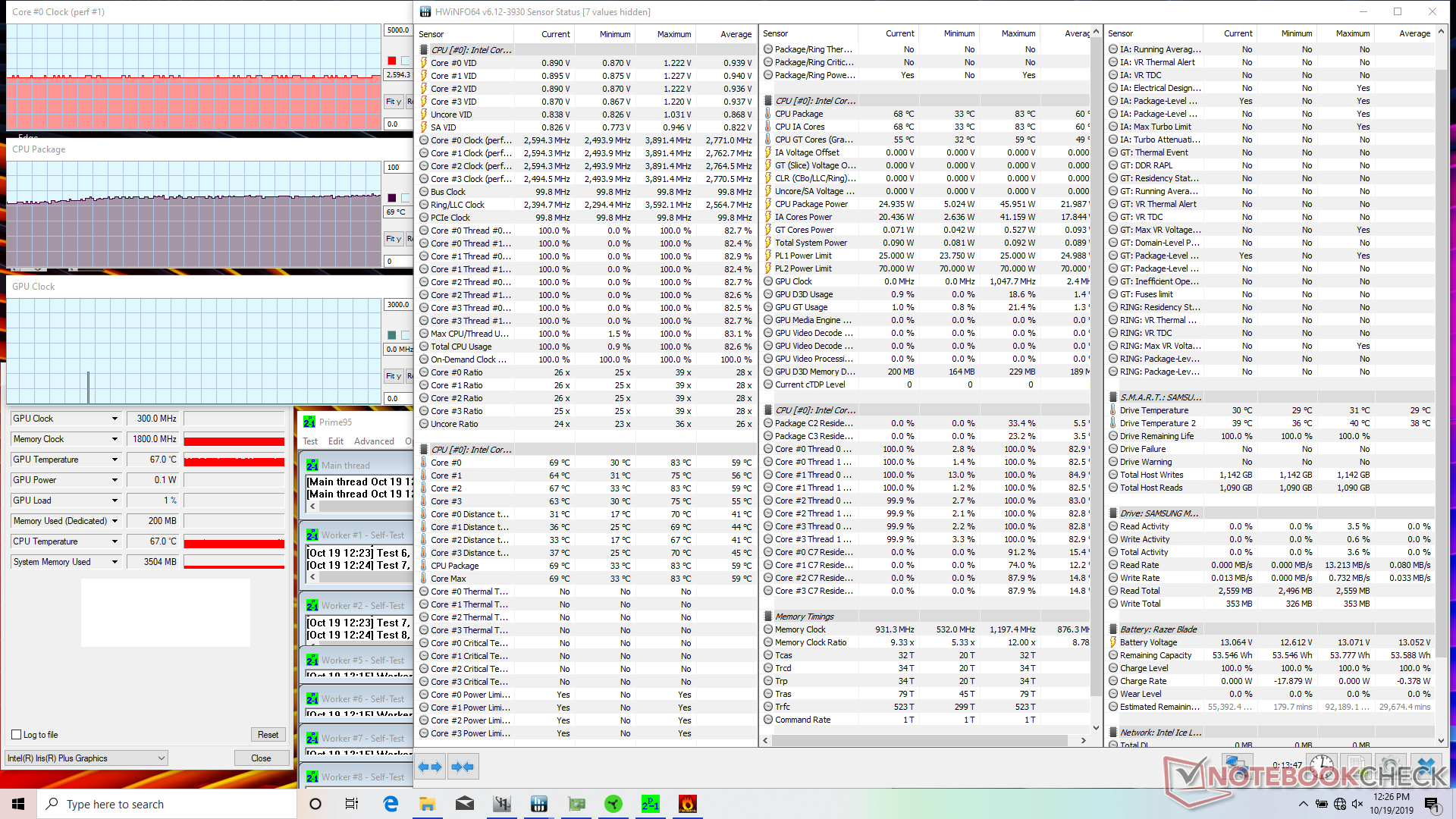Click the red color swatch of Core #0 Clock graph

392,61
